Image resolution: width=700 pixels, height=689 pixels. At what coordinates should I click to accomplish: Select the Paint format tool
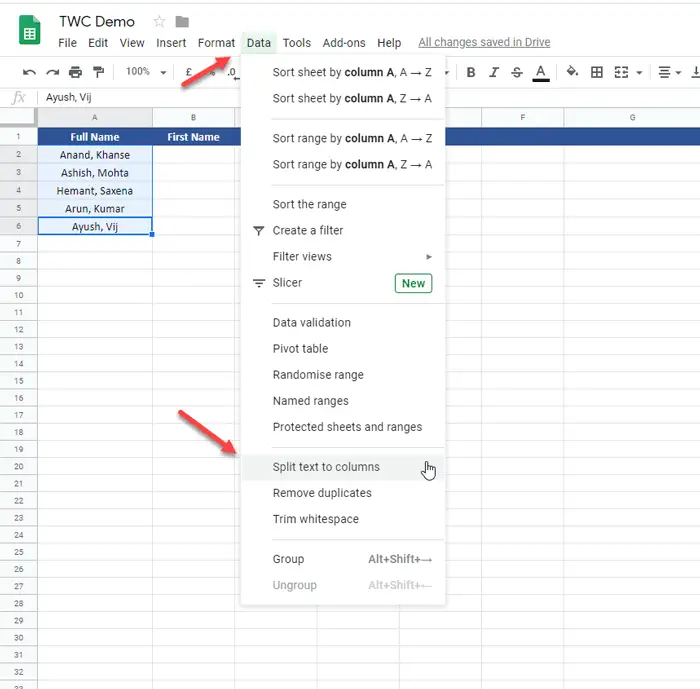(x=98, y=72)
